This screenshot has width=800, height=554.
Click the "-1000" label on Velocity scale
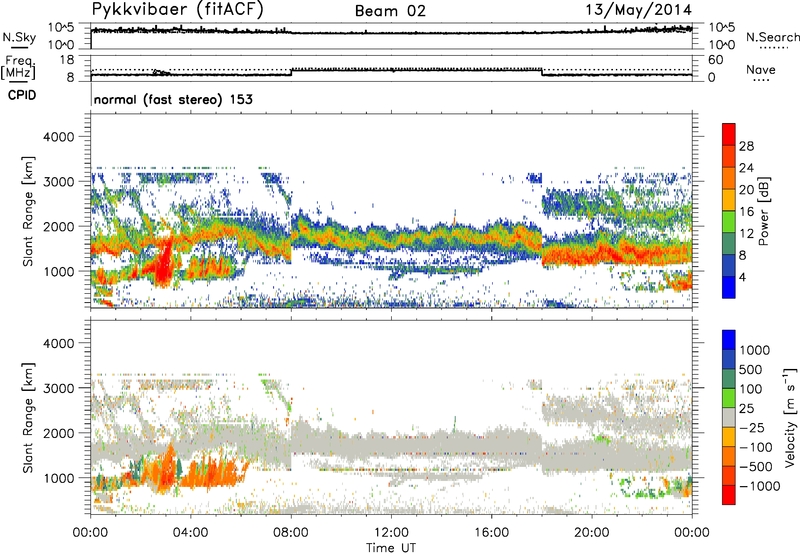point(760,486)
